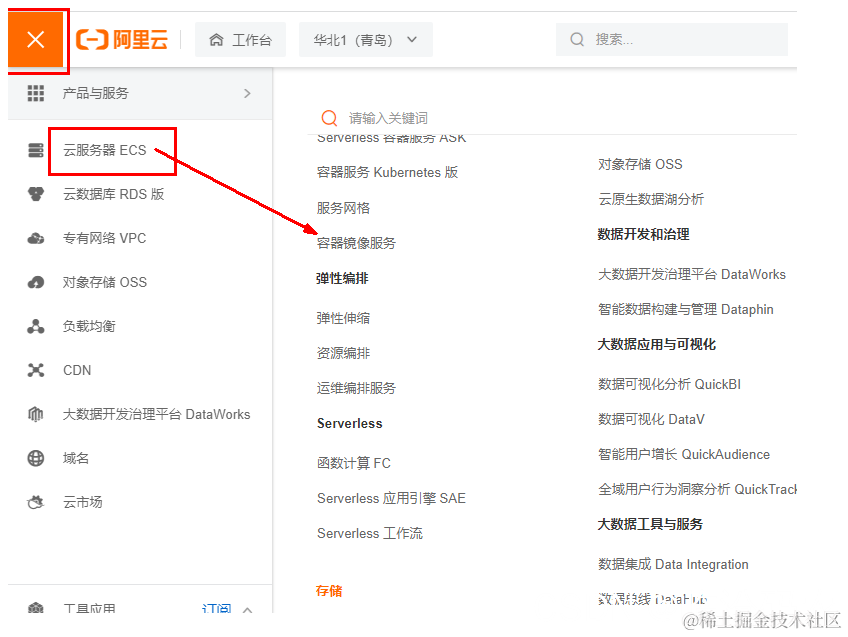848x637 pixels.
Task: Click the DataWorks sidebar icon
Action: 36,414
